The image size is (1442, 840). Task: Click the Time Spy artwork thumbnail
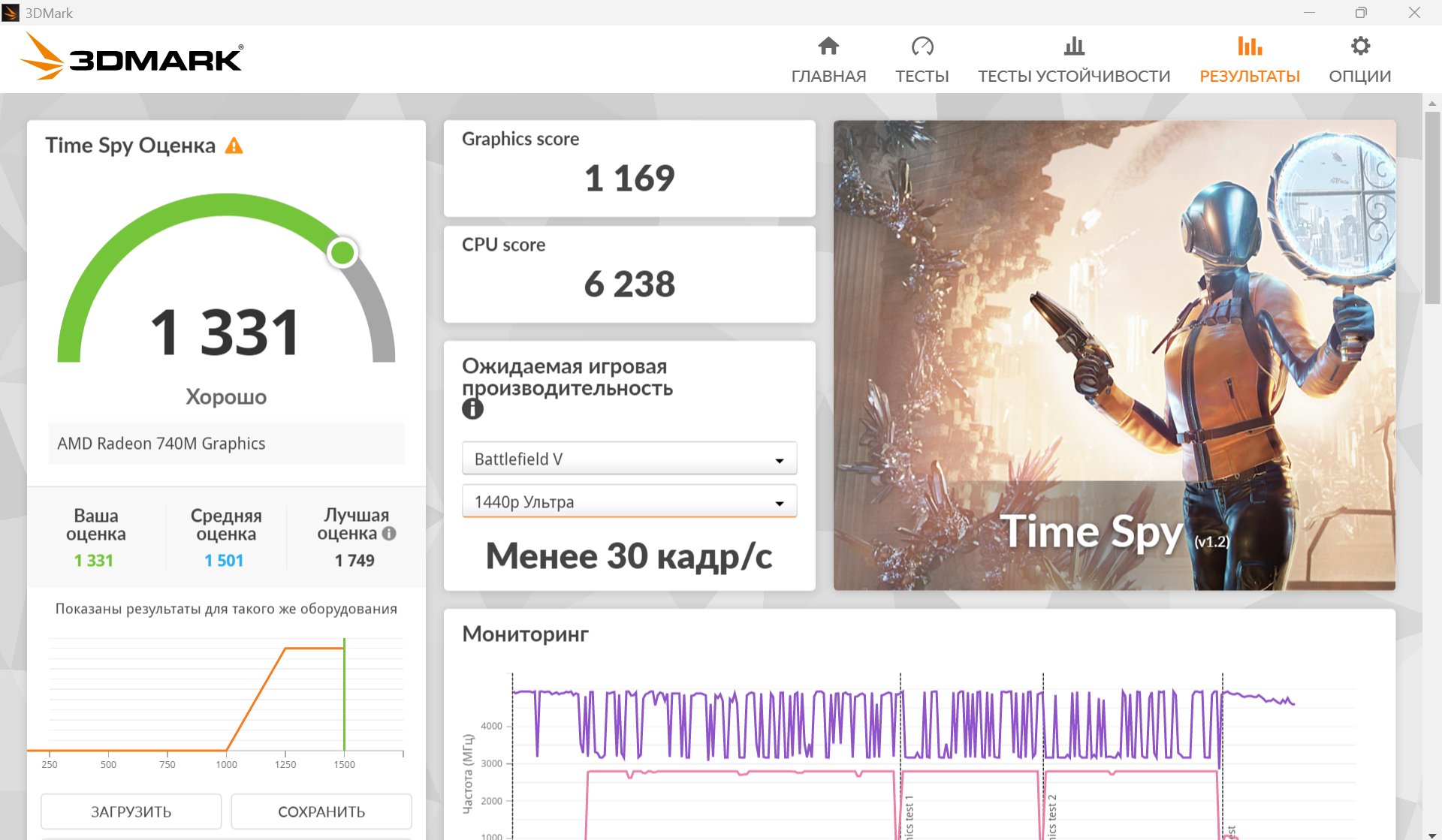pyautogui.click(x=1115, y=355)
